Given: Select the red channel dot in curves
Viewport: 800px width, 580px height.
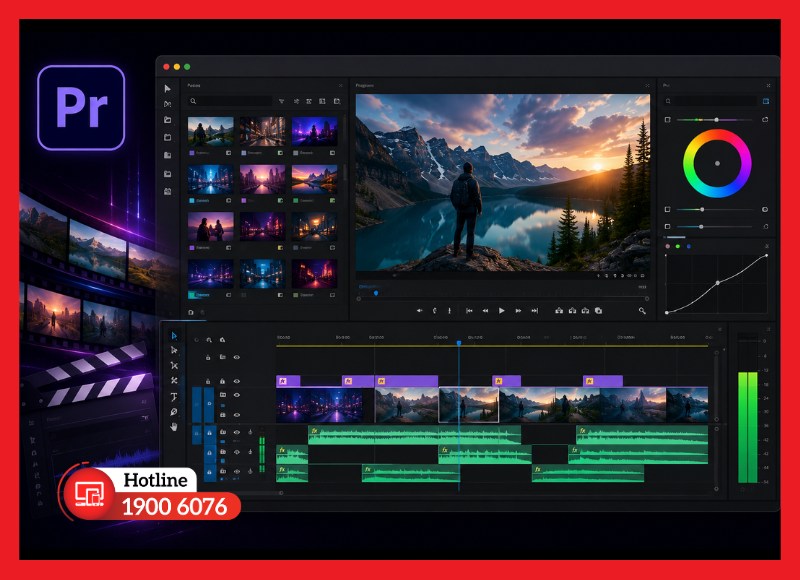Looking at the screenshot, I should (x=667, y=246).
